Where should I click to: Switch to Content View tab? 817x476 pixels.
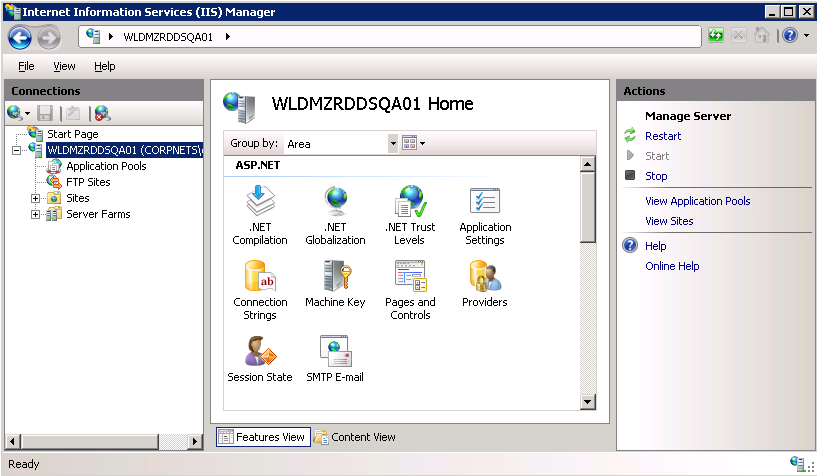point(355,437)
